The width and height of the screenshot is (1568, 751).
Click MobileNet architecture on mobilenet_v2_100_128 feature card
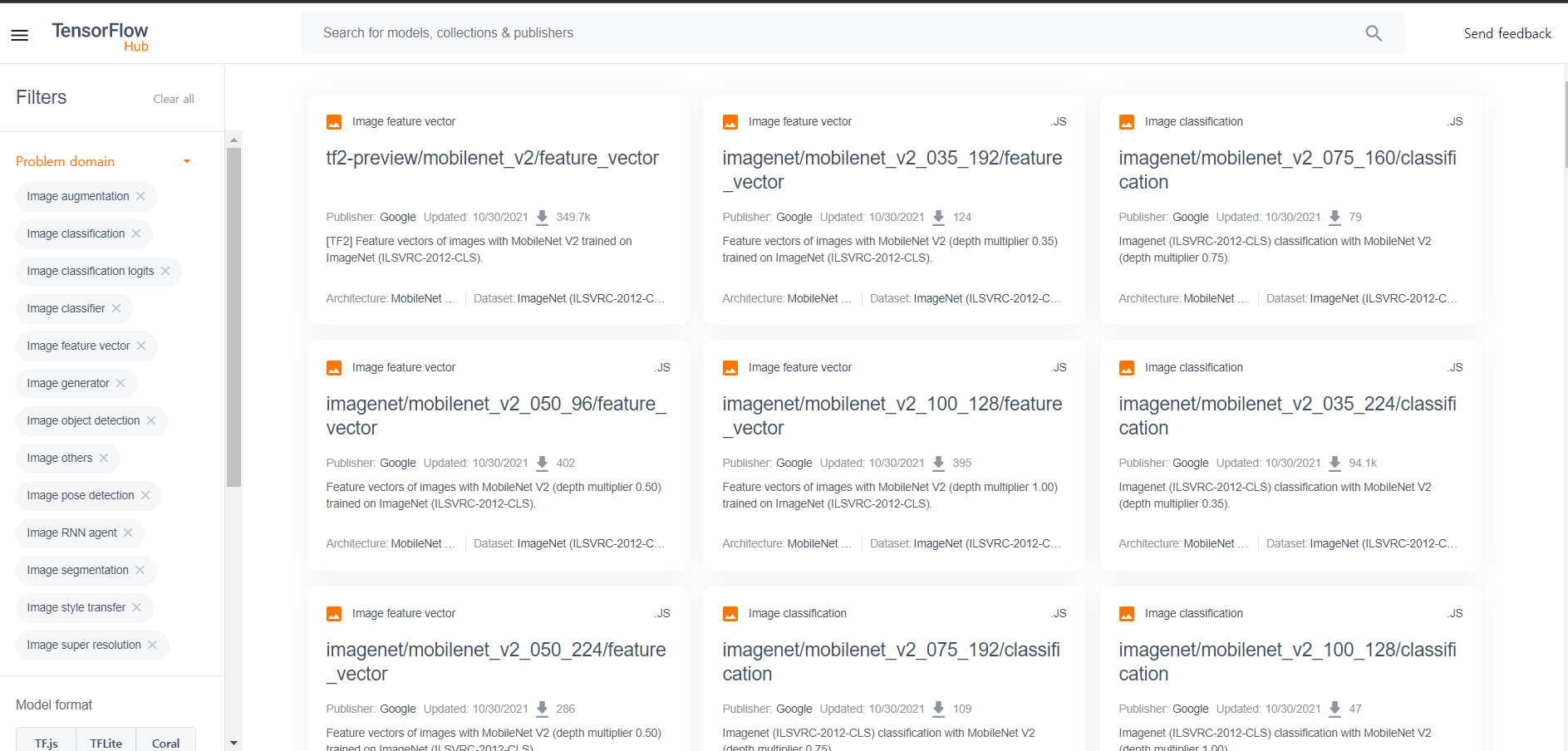point(819,543)
